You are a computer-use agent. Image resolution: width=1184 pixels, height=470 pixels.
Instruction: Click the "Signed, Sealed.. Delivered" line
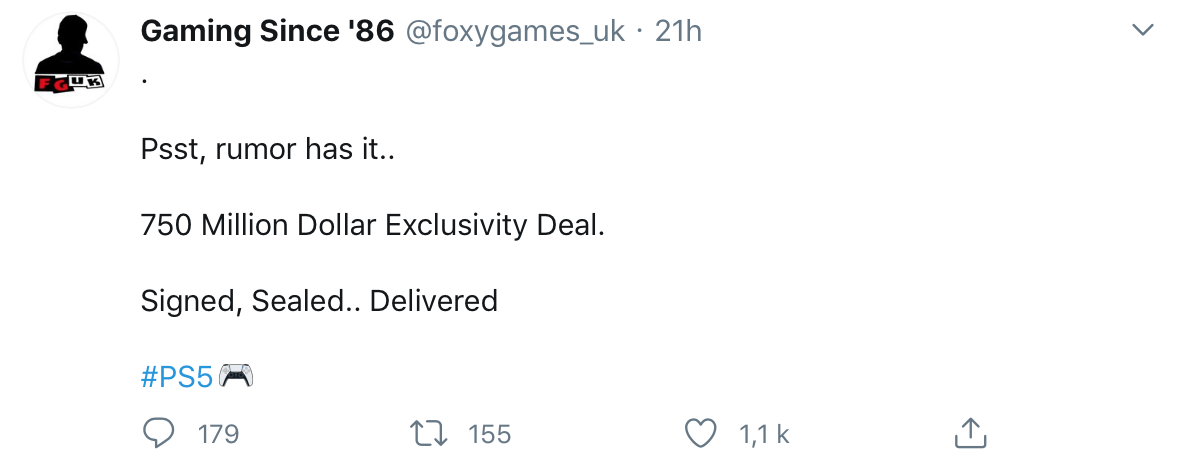[x=319, y=300]
